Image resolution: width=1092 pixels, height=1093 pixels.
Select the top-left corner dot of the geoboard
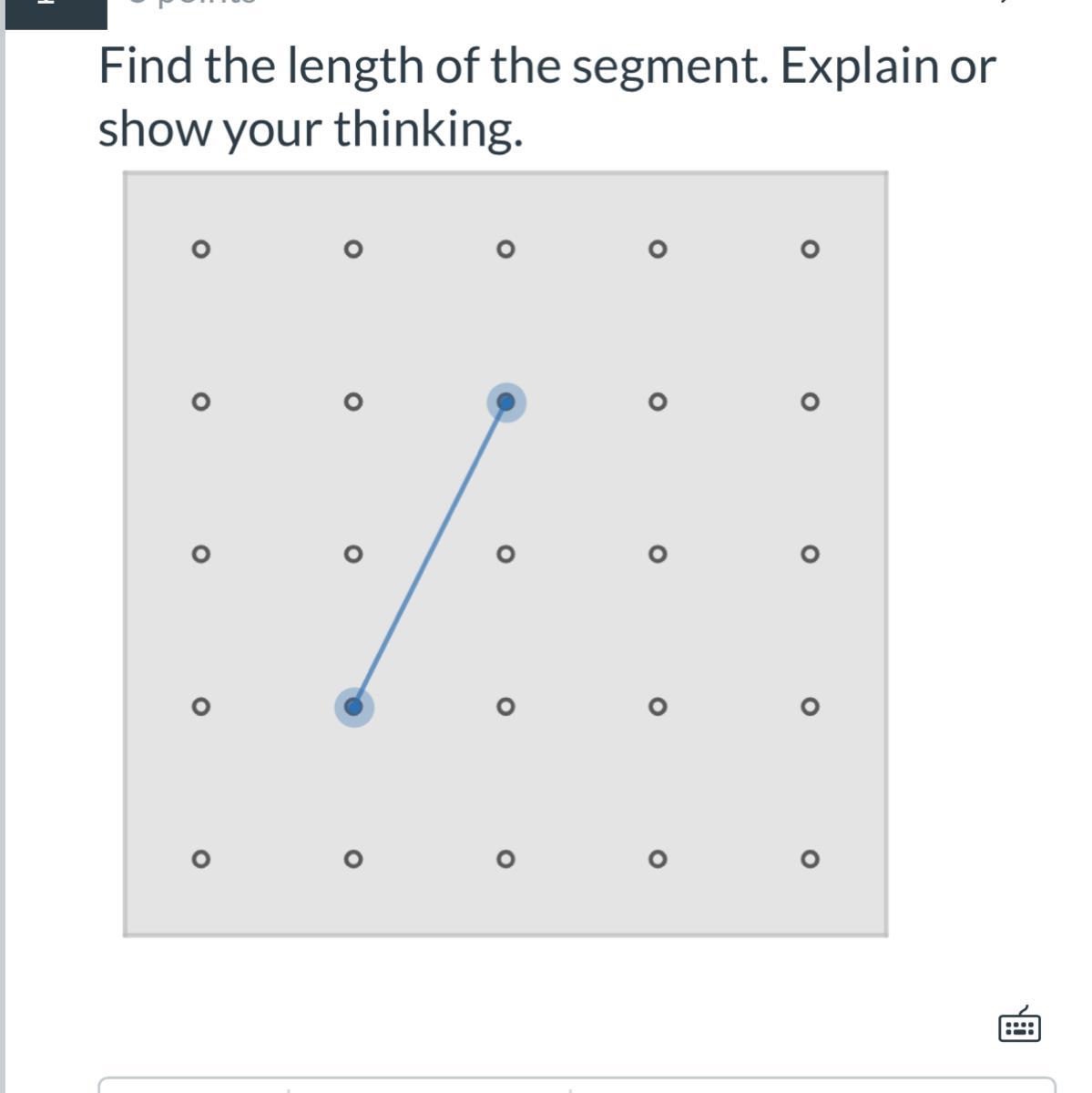point(201,249)
